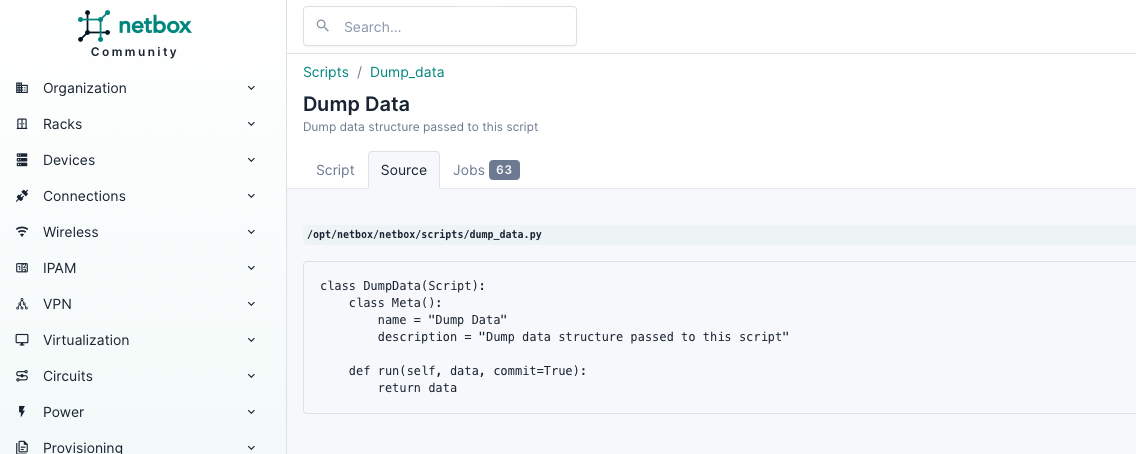The width and height of the screenshot is (1136, 454).
Task: Click the IPAM icon in sidebar
Action: (22, 268)
